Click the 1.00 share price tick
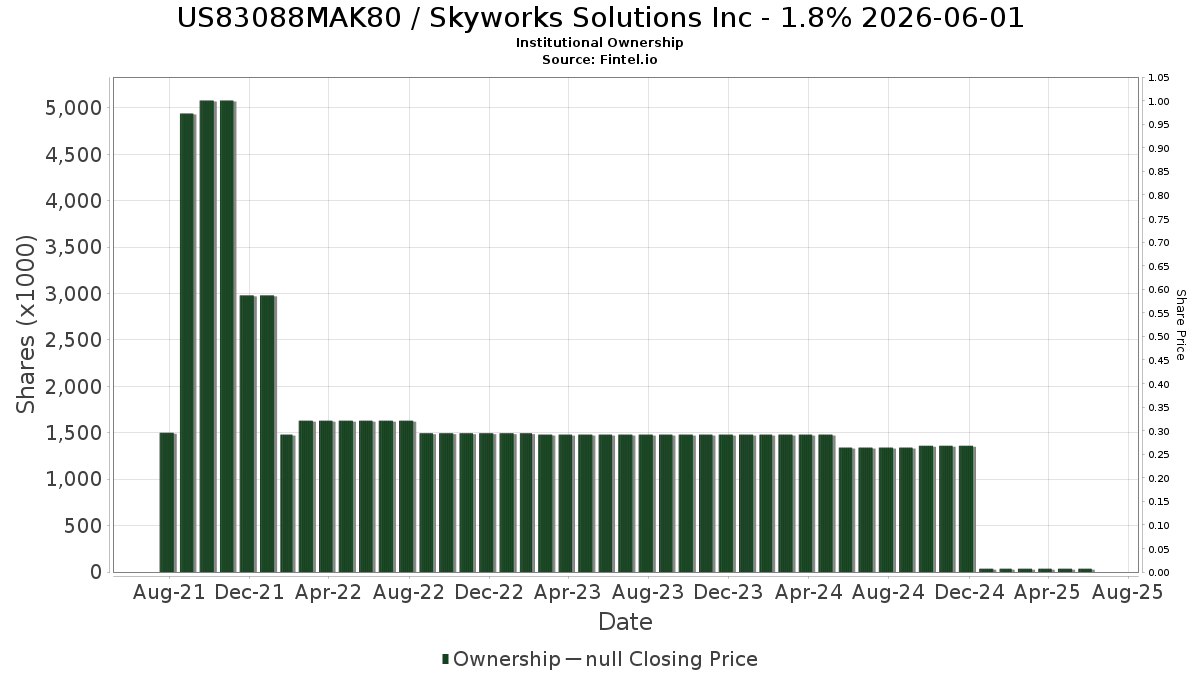 (1159, 101)
